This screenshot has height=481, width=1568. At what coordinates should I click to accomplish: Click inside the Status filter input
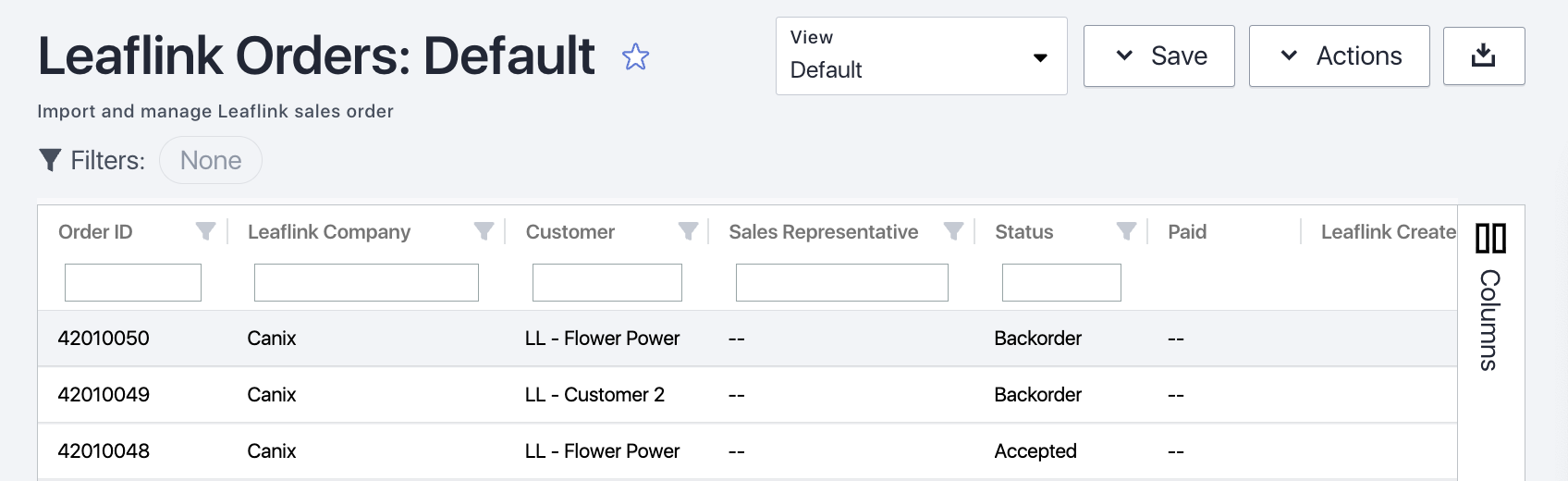1061,282
